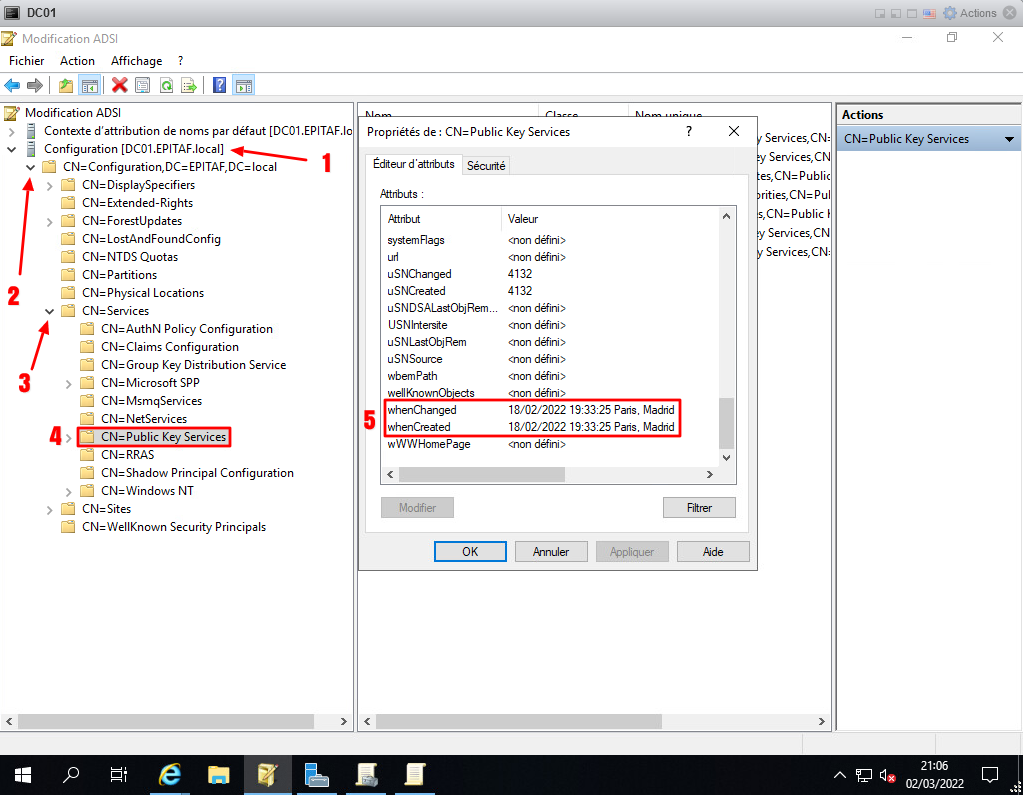Expand the CN=Sites tree node
1023x795 pixels.
click(x=50, y=509)
